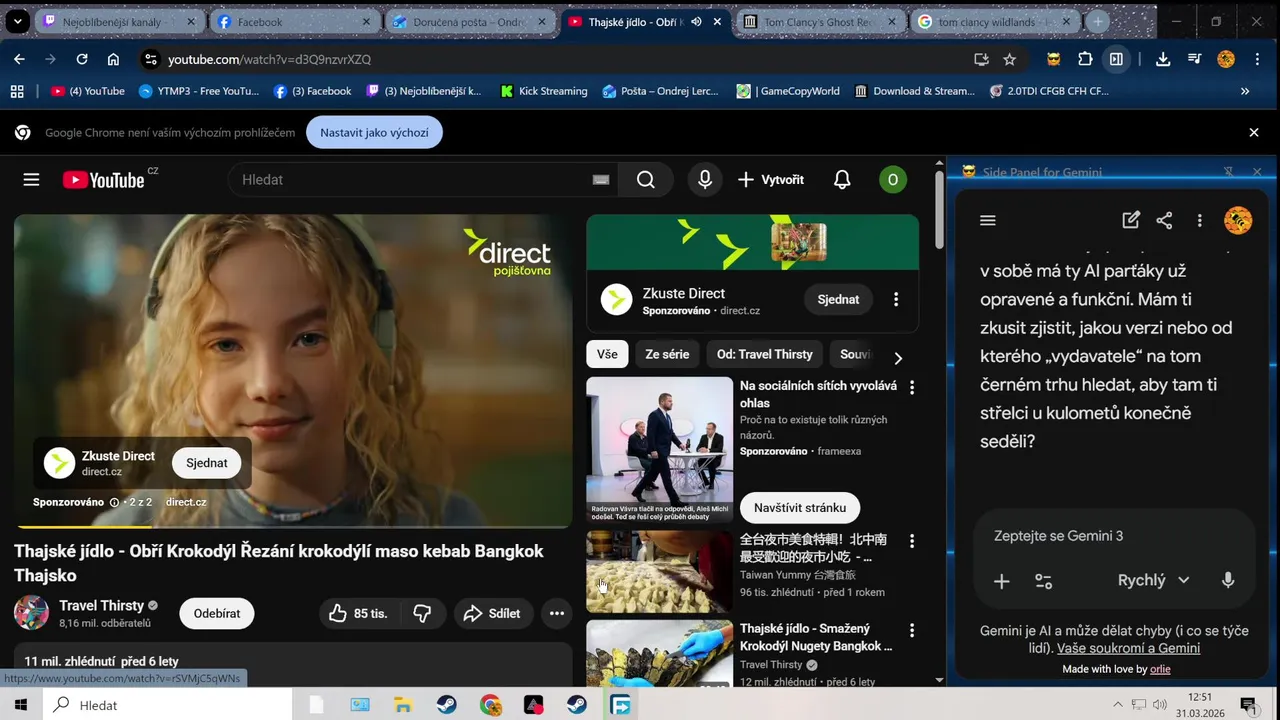Click Sjednat button in sidebar ad
The width and height of the screenshot is (1280, 720).
[838, 299]
